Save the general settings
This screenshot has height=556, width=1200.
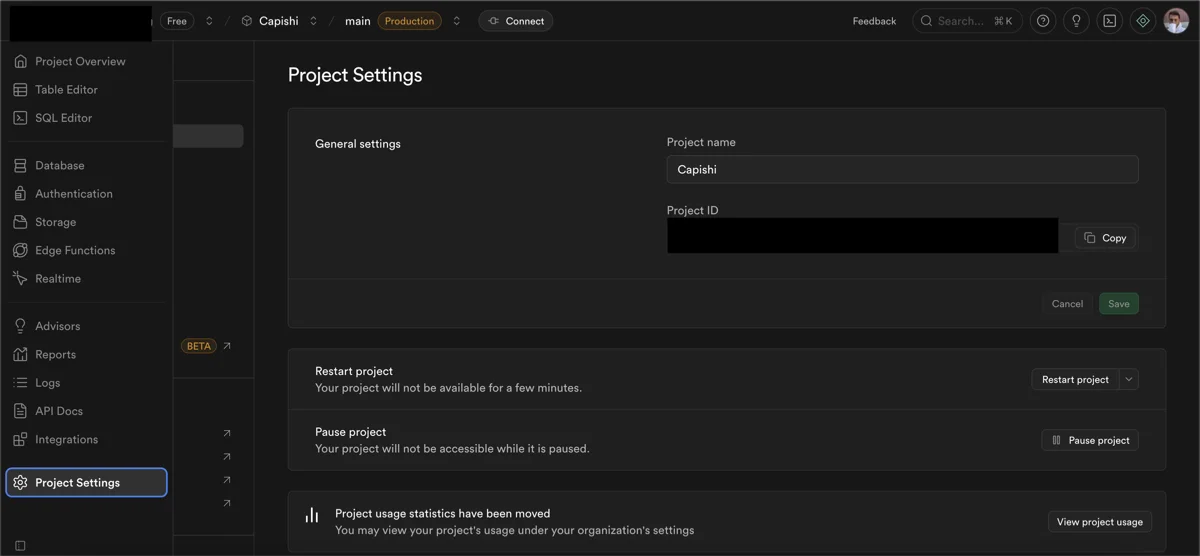tap(1119, 304)
